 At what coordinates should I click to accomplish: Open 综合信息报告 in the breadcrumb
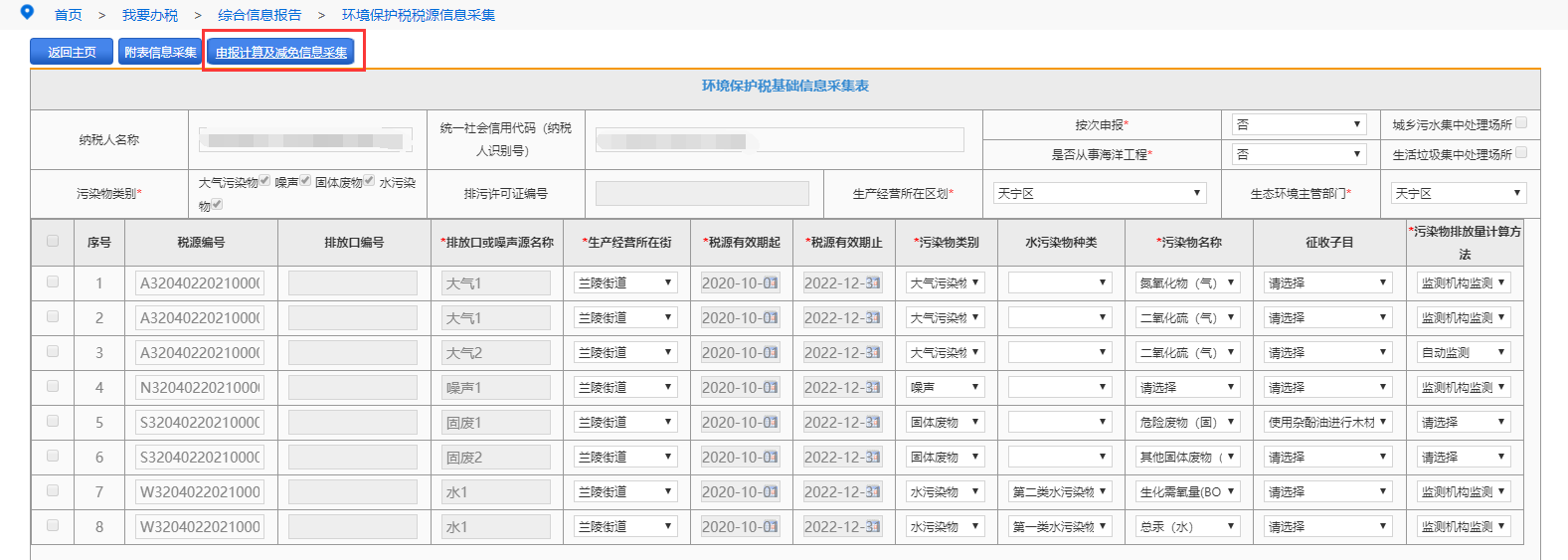(x=260, y=15)
